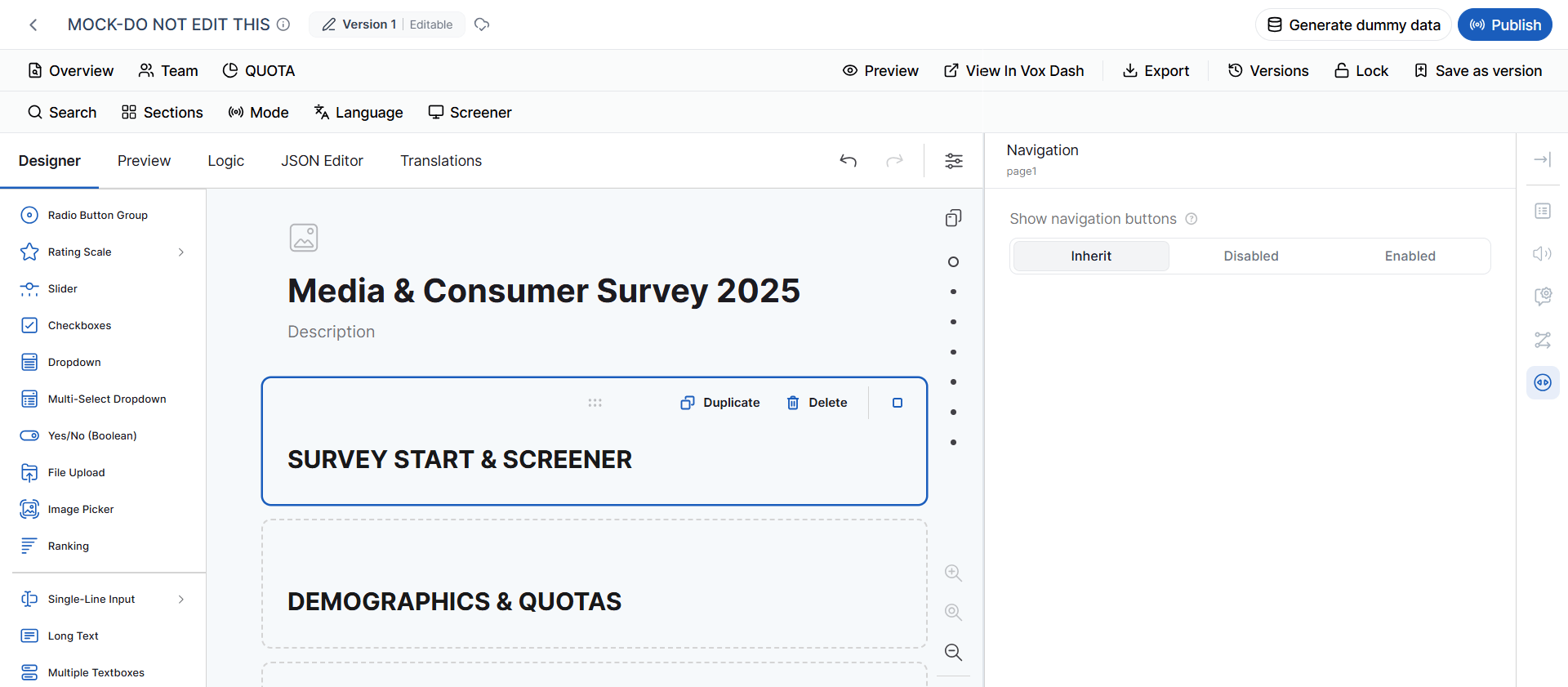Select the first page indicator circle
Screen dimensions: 1568x687
point(953,262)
